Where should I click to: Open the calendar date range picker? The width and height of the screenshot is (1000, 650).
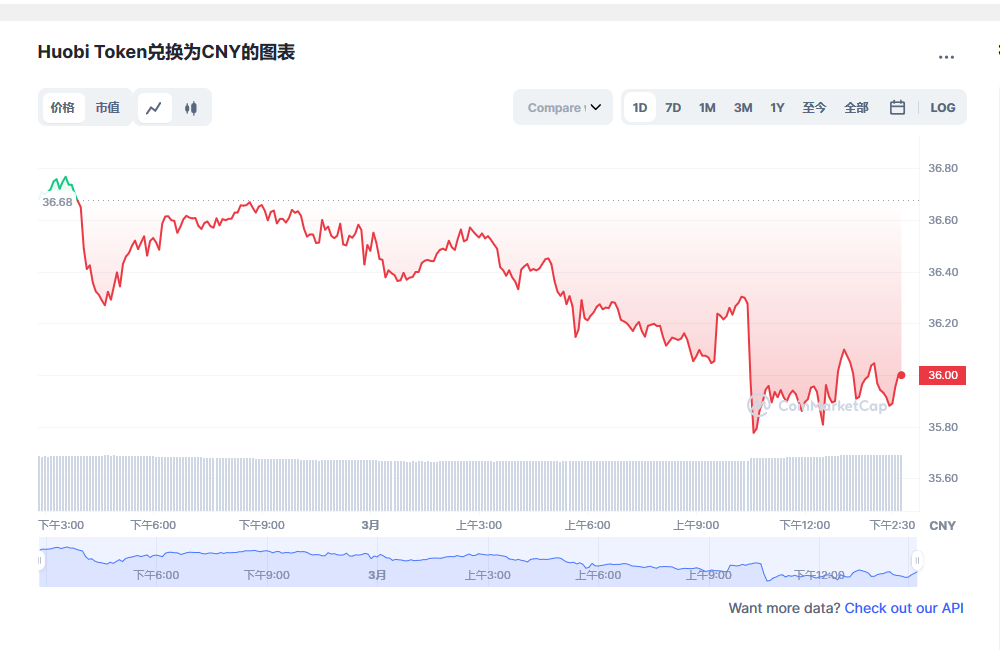coord(897,107)
